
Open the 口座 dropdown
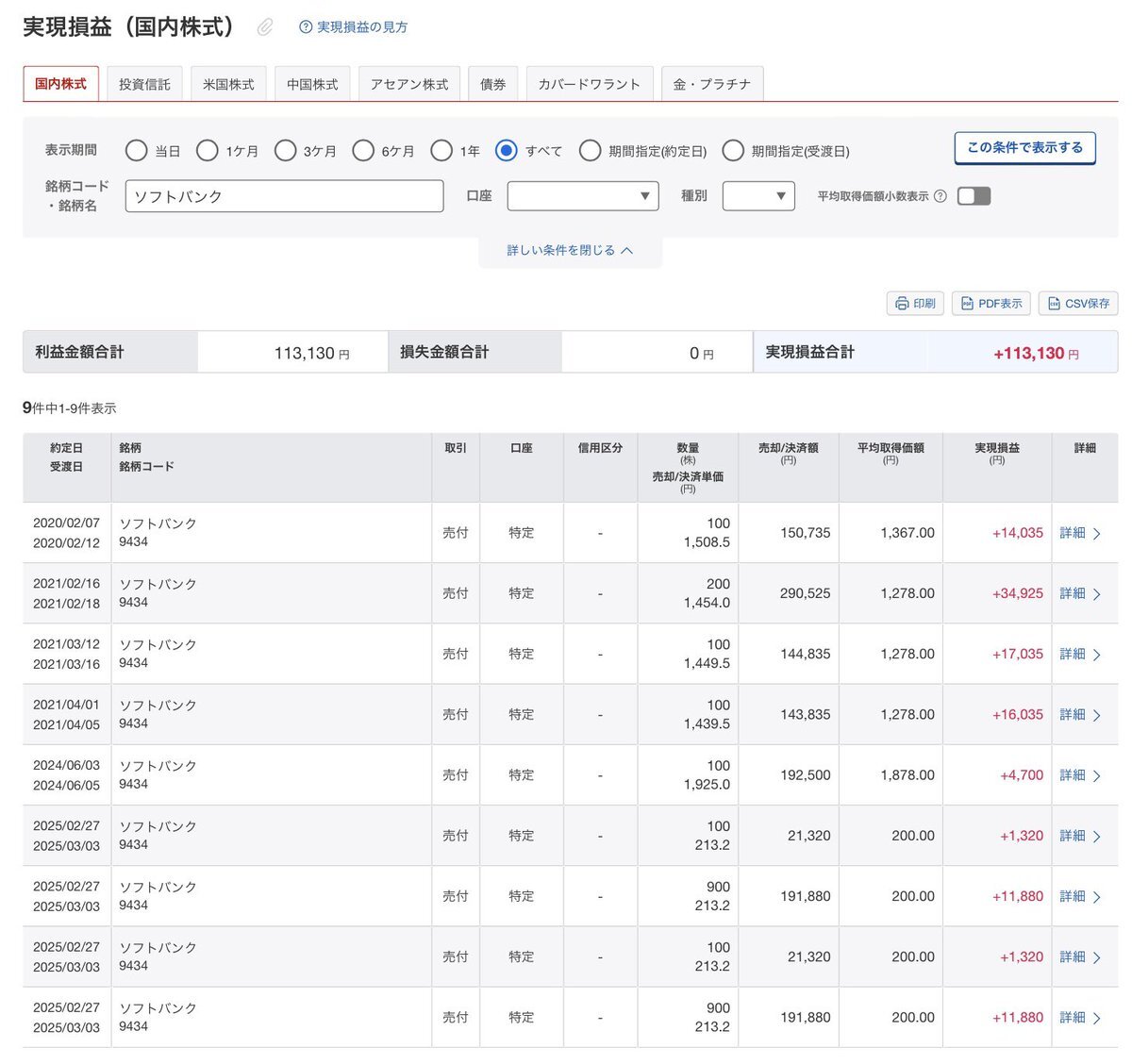(583, 196)
